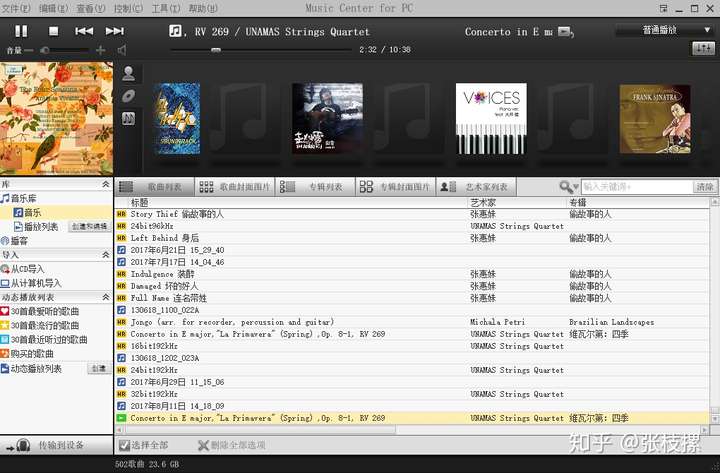The height and width of the screenshot is (473, 720).
Task: Open the 控制(C) menu
Action: [x=129, y=8]
